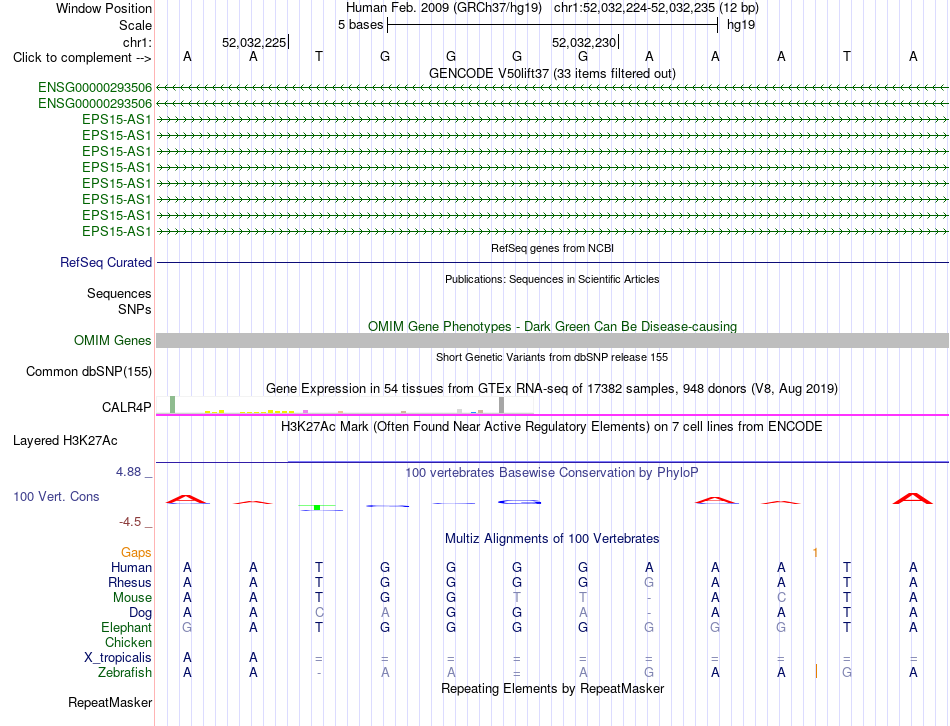Select the X_tropicalis species row label
Screen dimensions: 950x726
pyautogui.click(x=118, y=658)
